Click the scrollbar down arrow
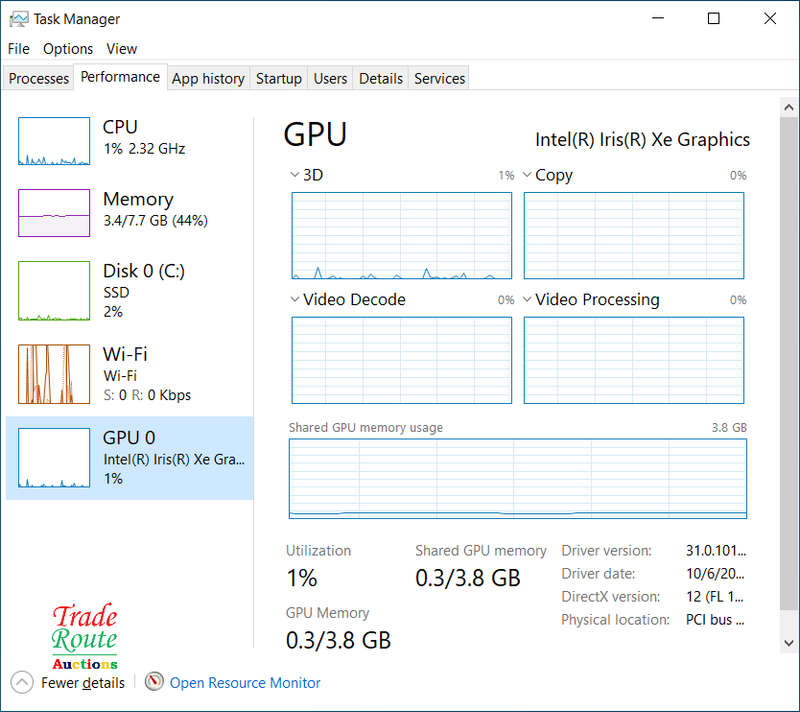The image size is (800, 712). (790, 642)
